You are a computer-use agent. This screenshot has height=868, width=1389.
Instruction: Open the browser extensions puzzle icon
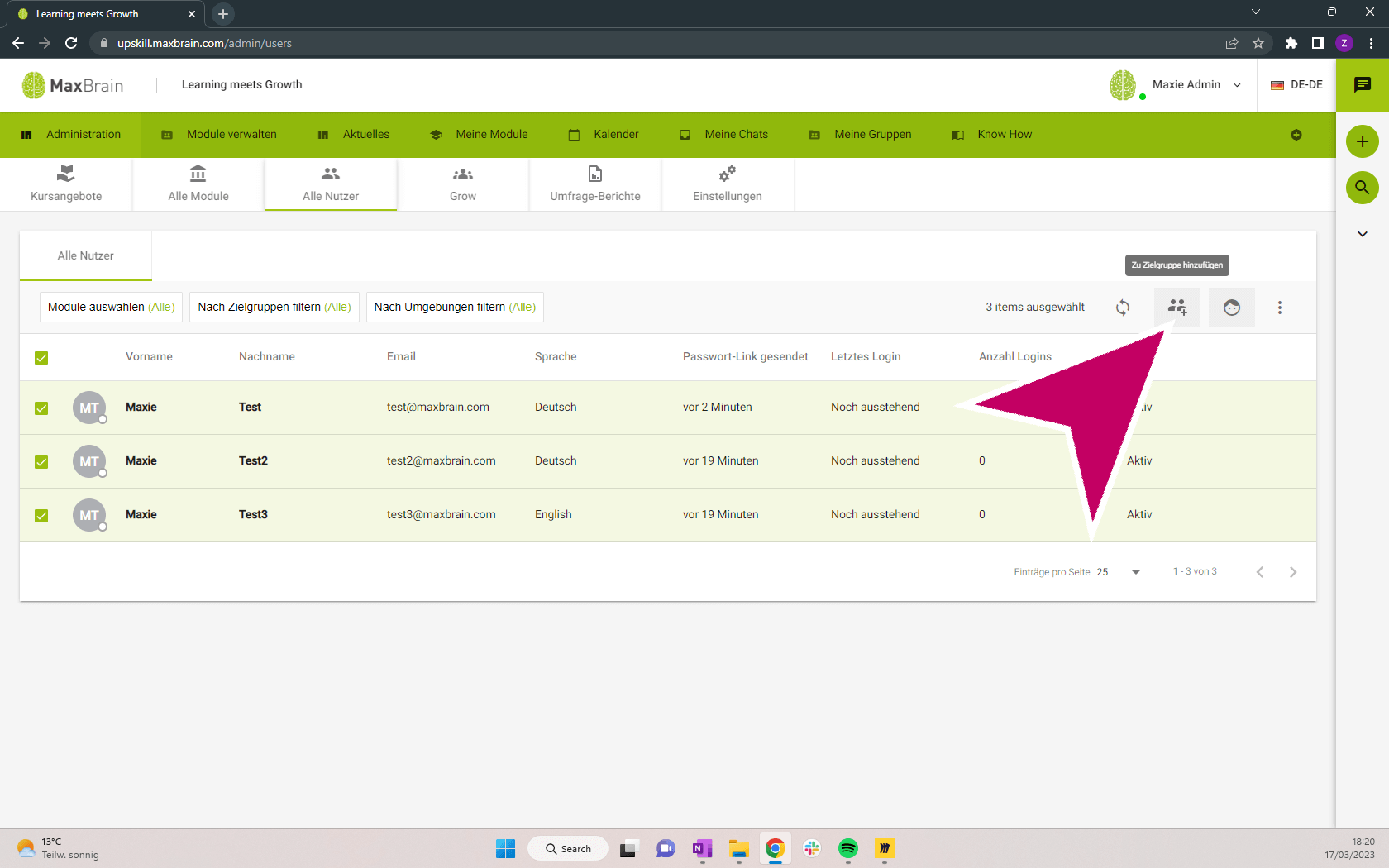pos(1291,43)
